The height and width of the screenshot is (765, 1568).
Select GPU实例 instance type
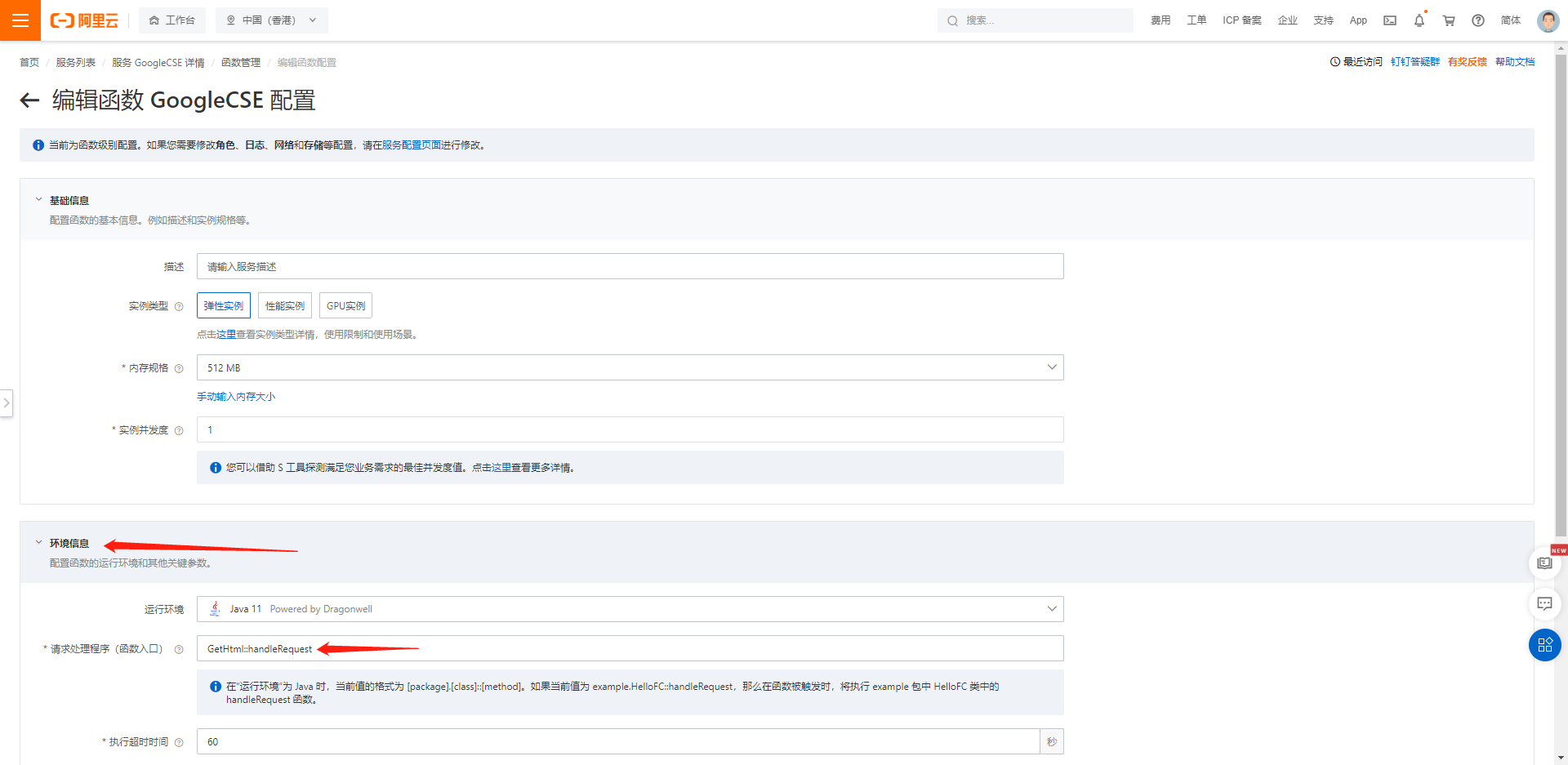point(345,305)
